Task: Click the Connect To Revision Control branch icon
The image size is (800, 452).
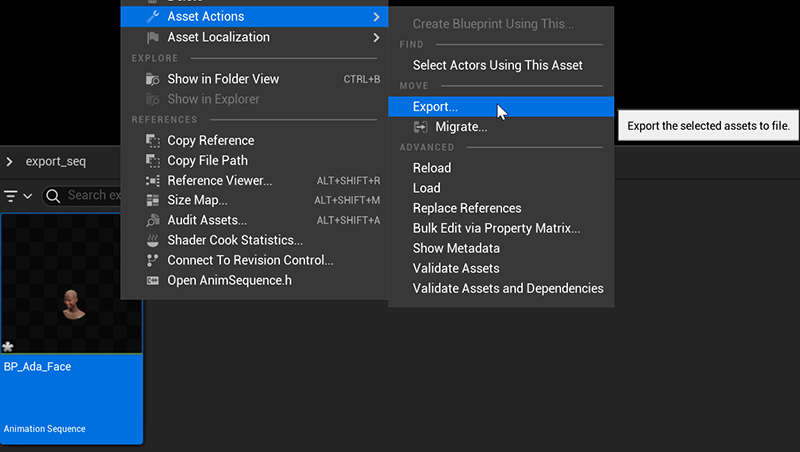Action: point(152,260)
